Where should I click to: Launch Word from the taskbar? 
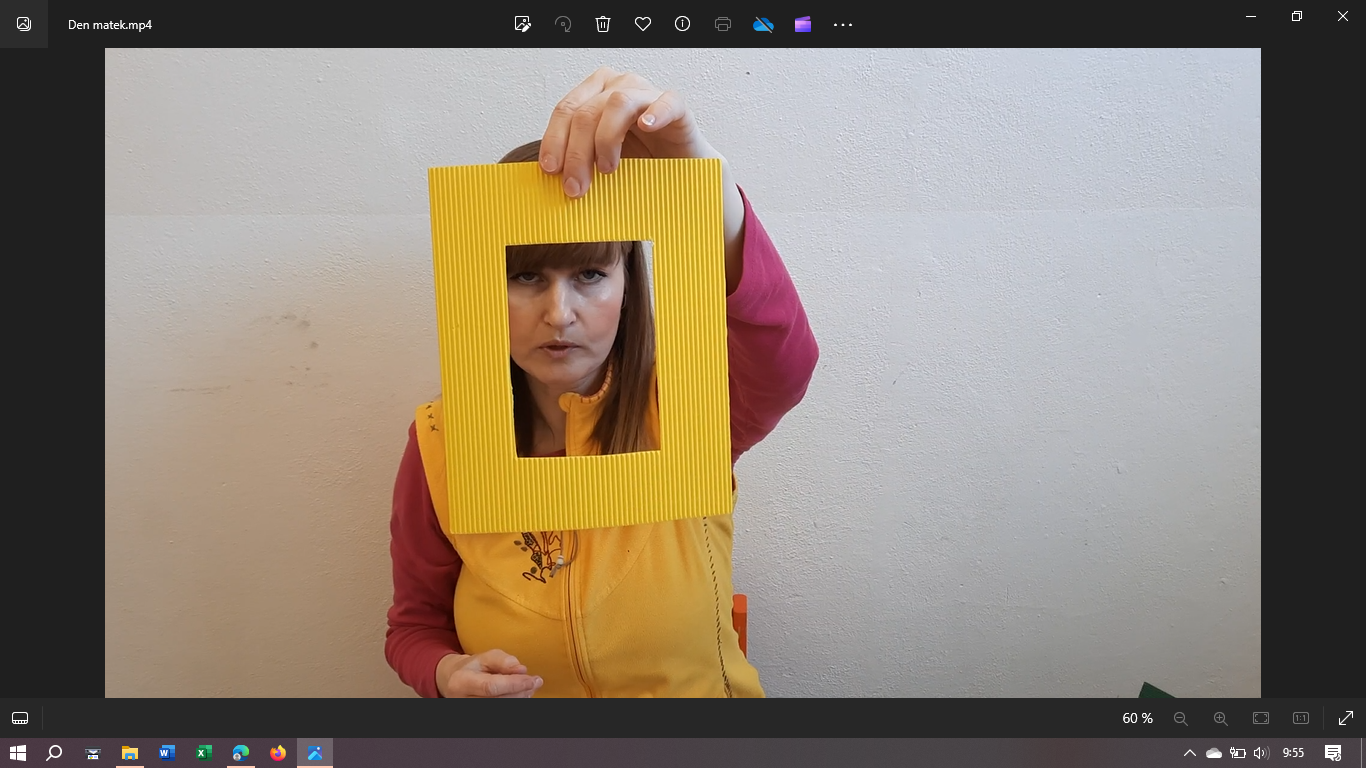coord(167,753)
